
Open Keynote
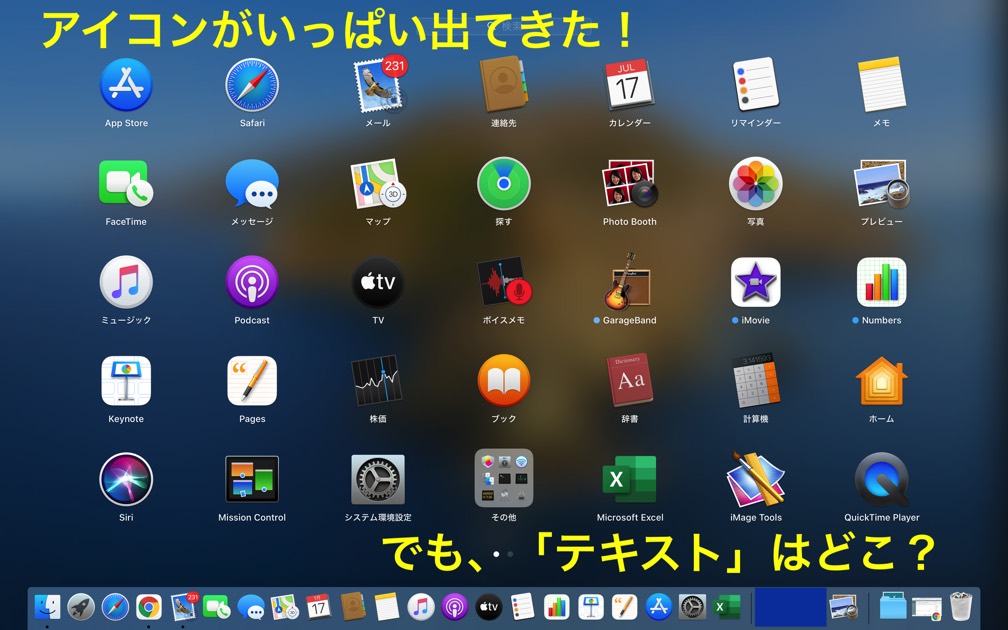[x=126, y=381]
